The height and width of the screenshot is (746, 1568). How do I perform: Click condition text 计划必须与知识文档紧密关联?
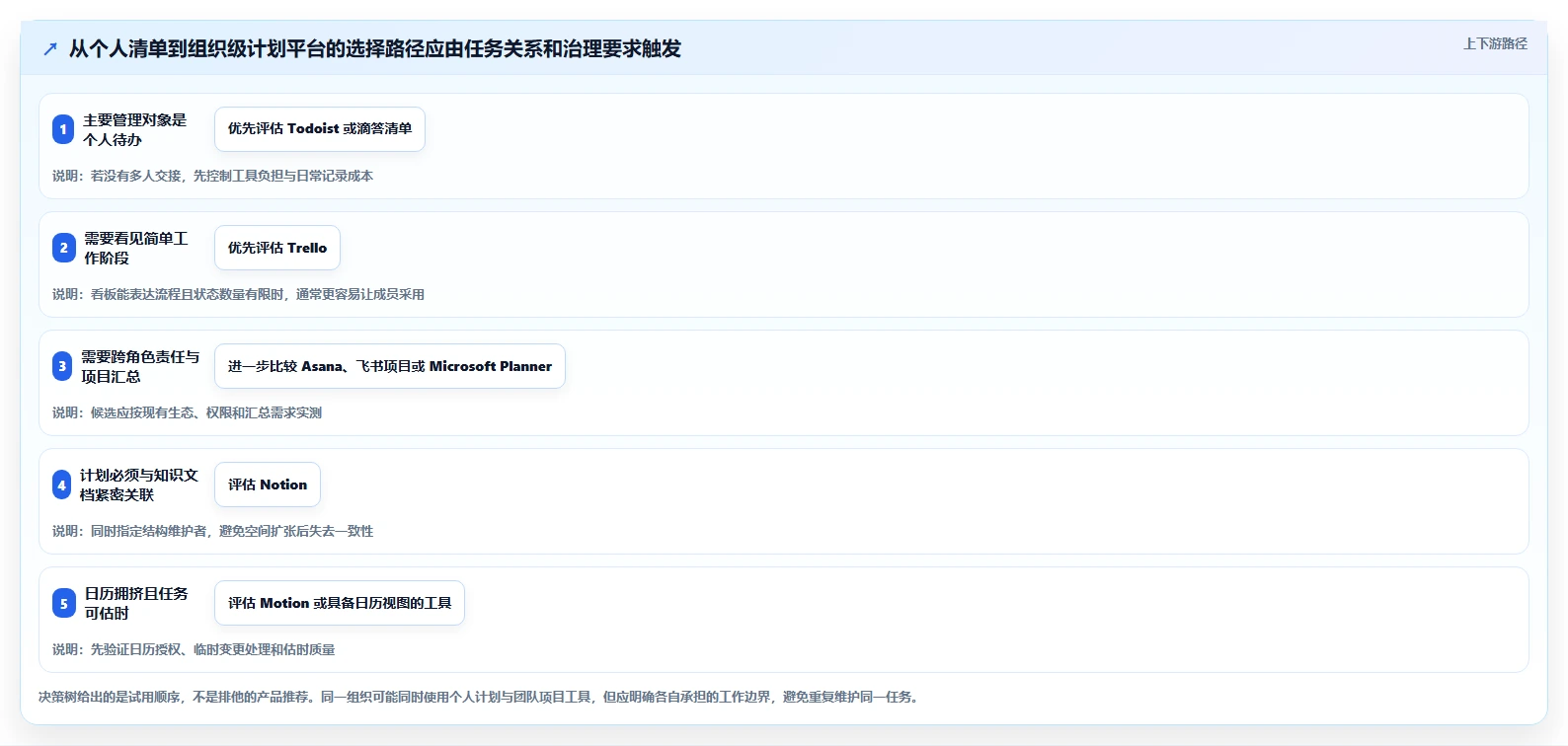coord(139,485)
